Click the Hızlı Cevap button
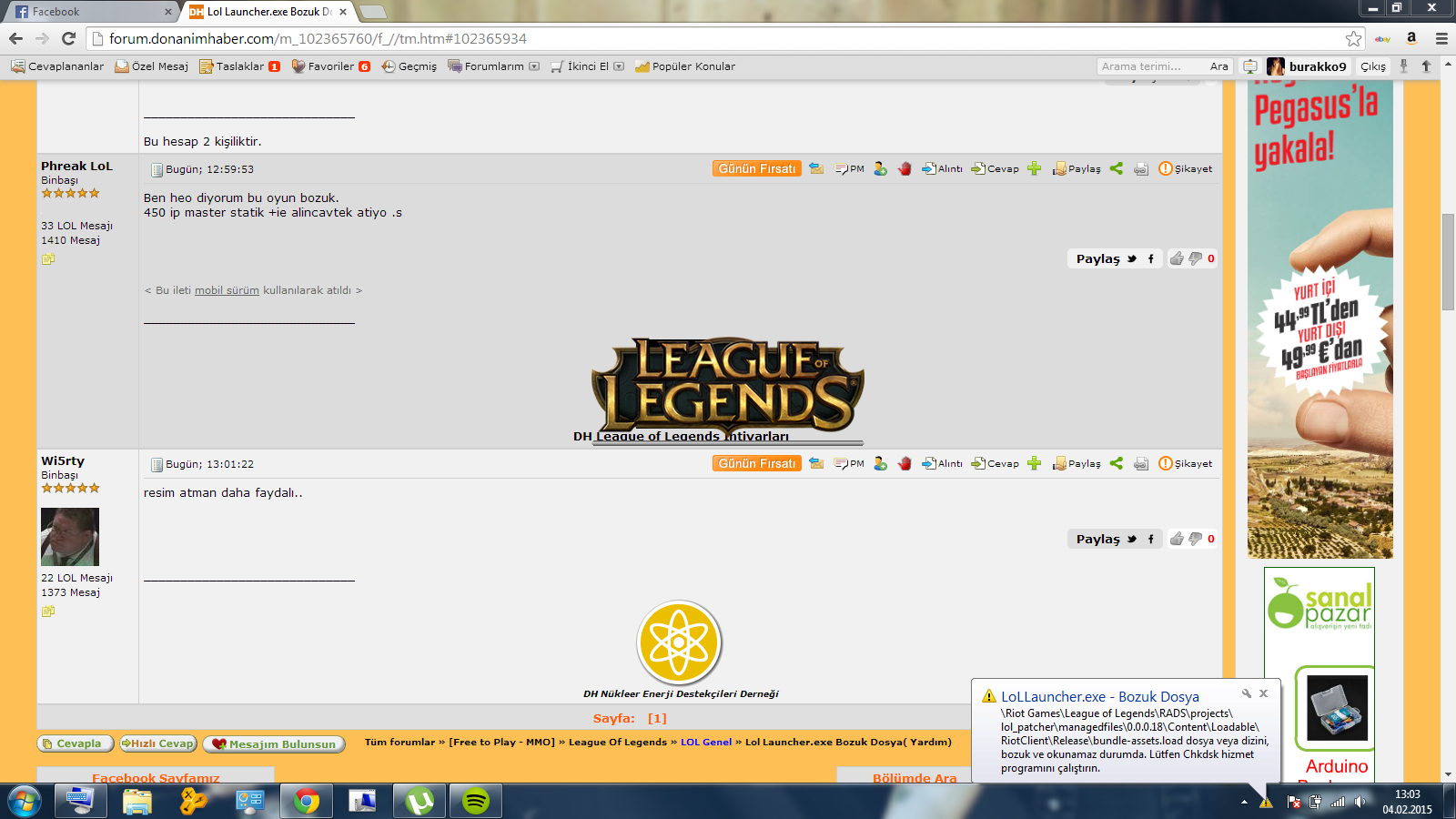1456x819 pixels. pyautogui.click(x=158, y=743)
